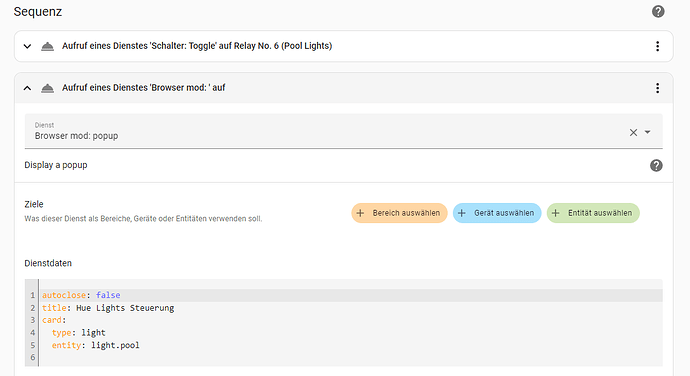
Task: Open three-dot menu of the Browser mod step
Action: pos(657,88)
